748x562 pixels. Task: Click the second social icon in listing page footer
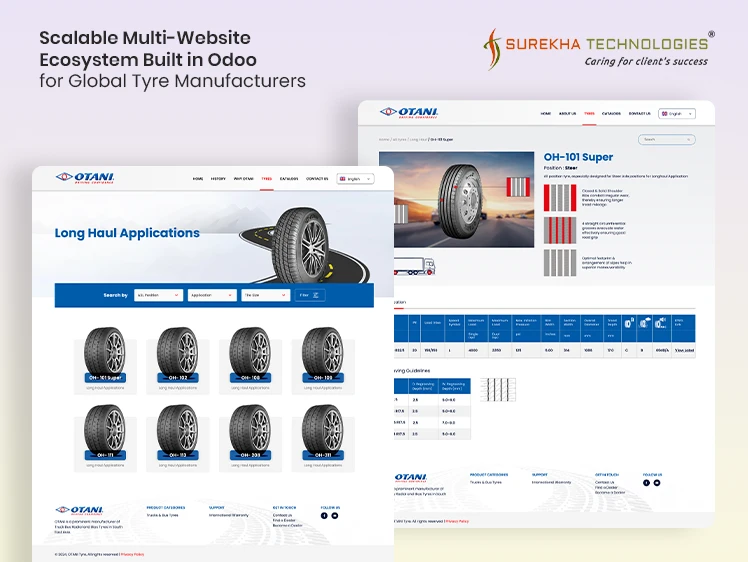point(335,516)
